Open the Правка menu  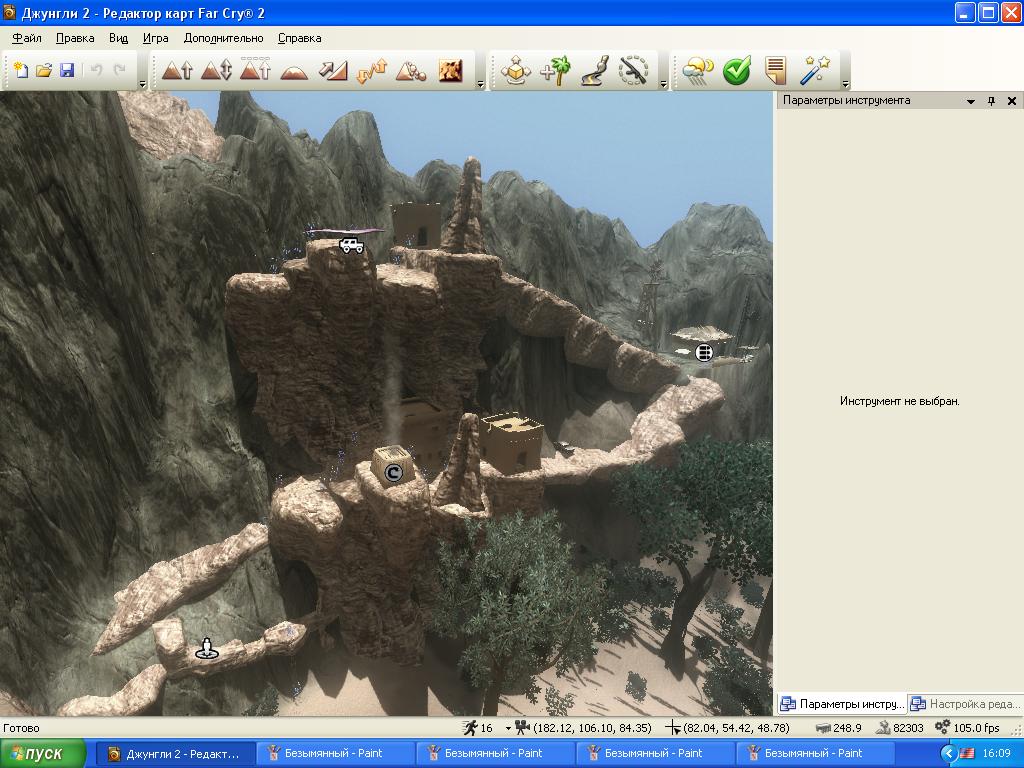pos(75,38)
